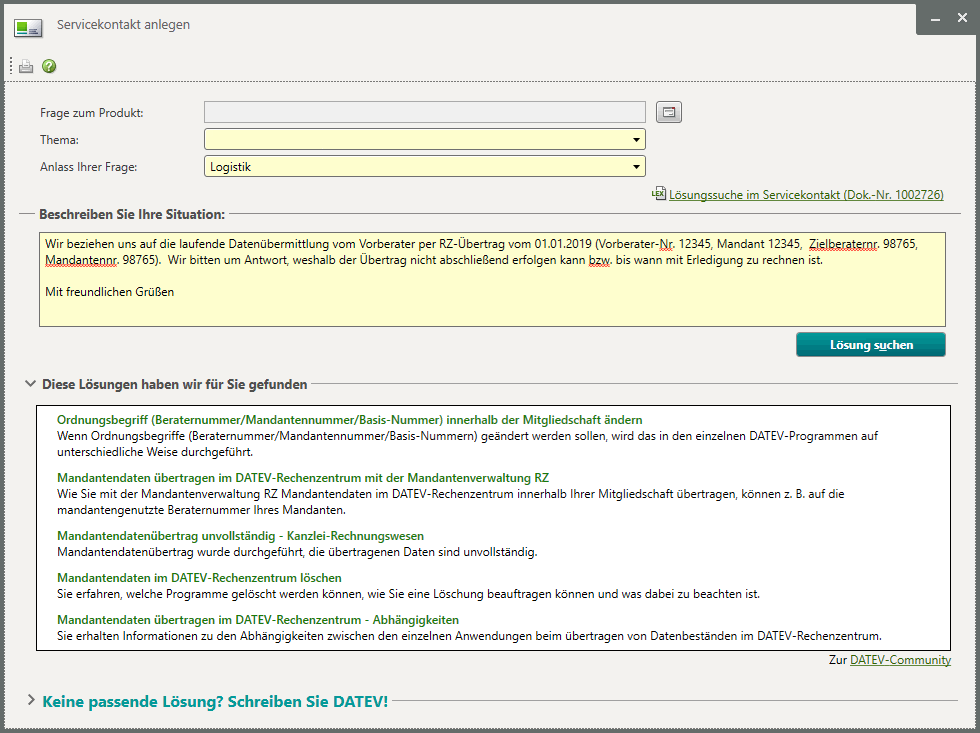Click the Servicekontakt window app icon

pos(28,28)
